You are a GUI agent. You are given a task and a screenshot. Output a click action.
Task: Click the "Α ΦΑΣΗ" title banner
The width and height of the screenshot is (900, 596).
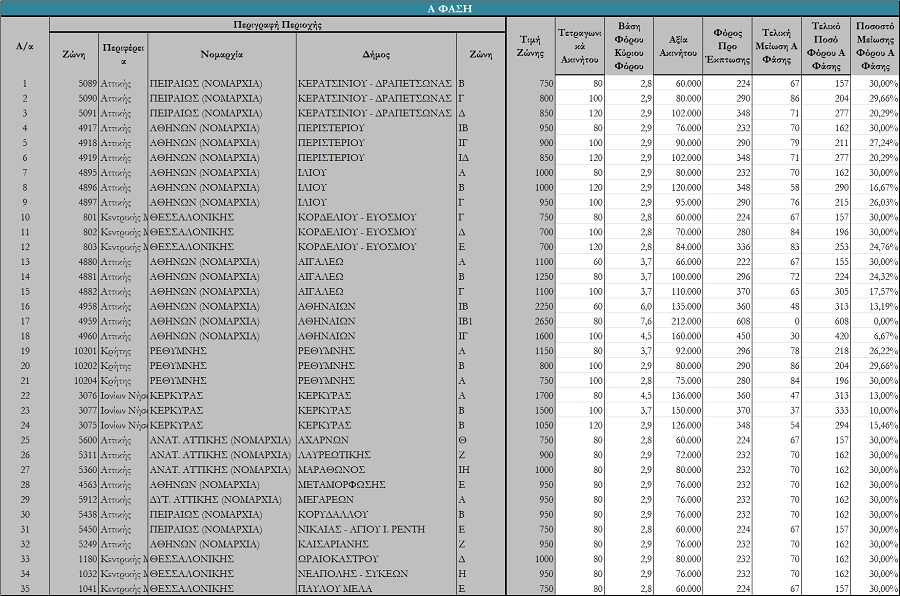click(450, 8)
